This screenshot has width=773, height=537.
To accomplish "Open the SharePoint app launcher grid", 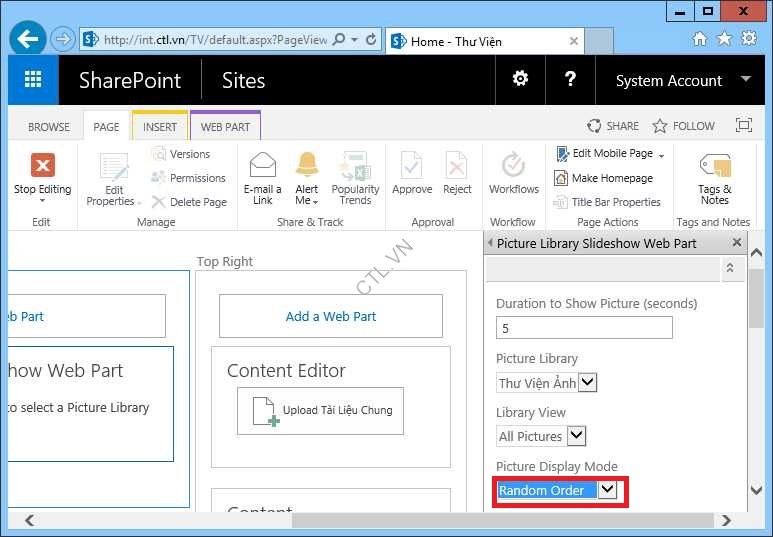I will point(33,80).
